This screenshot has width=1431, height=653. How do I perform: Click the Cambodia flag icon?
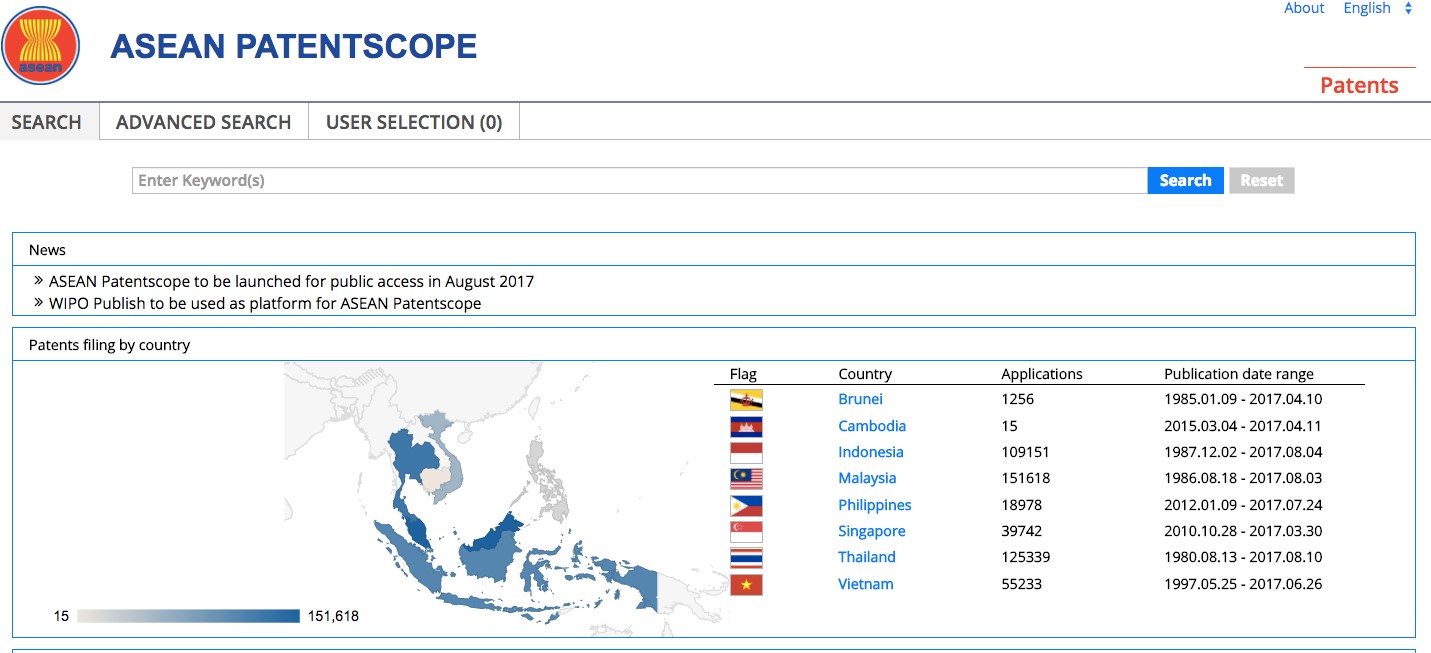(746, 427)
